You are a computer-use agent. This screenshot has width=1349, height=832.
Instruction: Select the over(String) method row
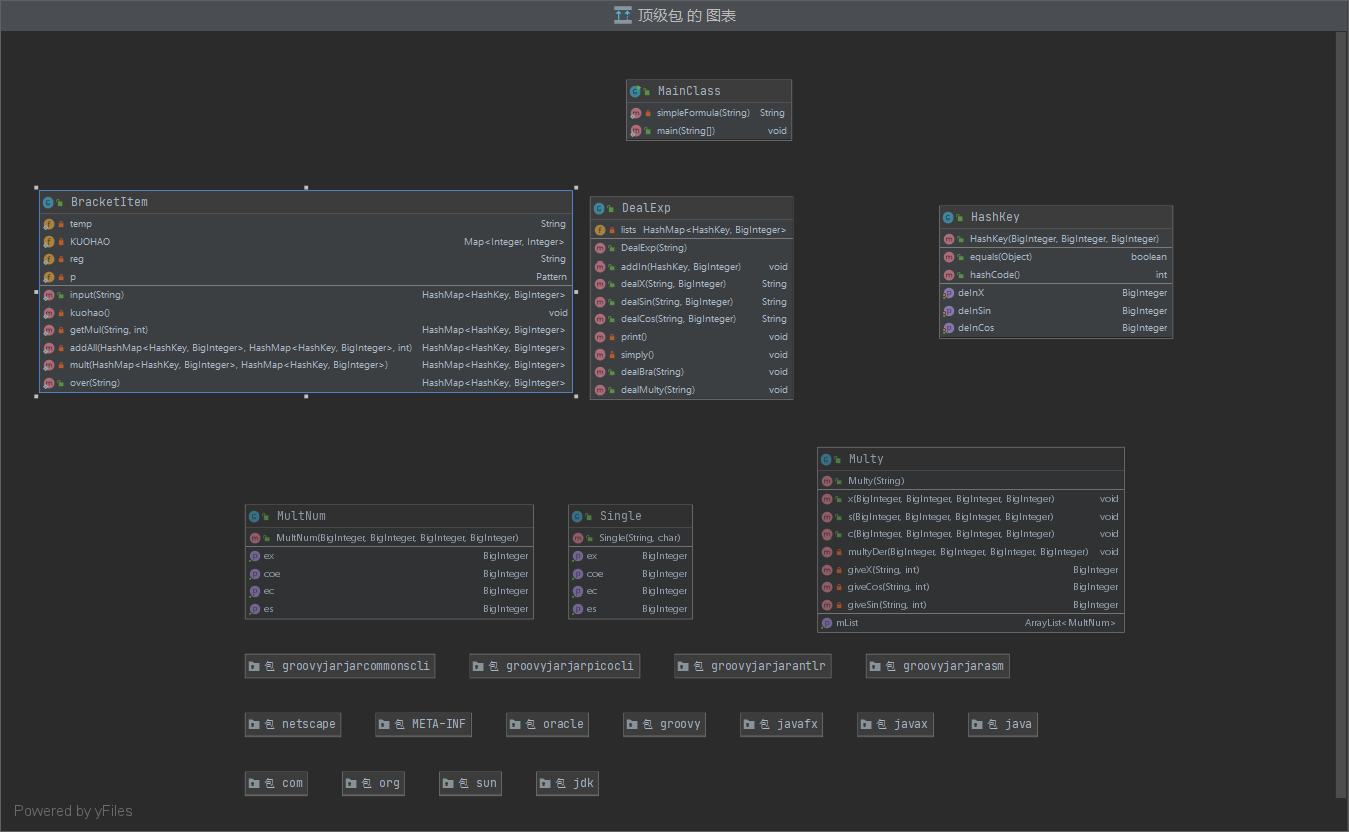(x=306, y=383)
